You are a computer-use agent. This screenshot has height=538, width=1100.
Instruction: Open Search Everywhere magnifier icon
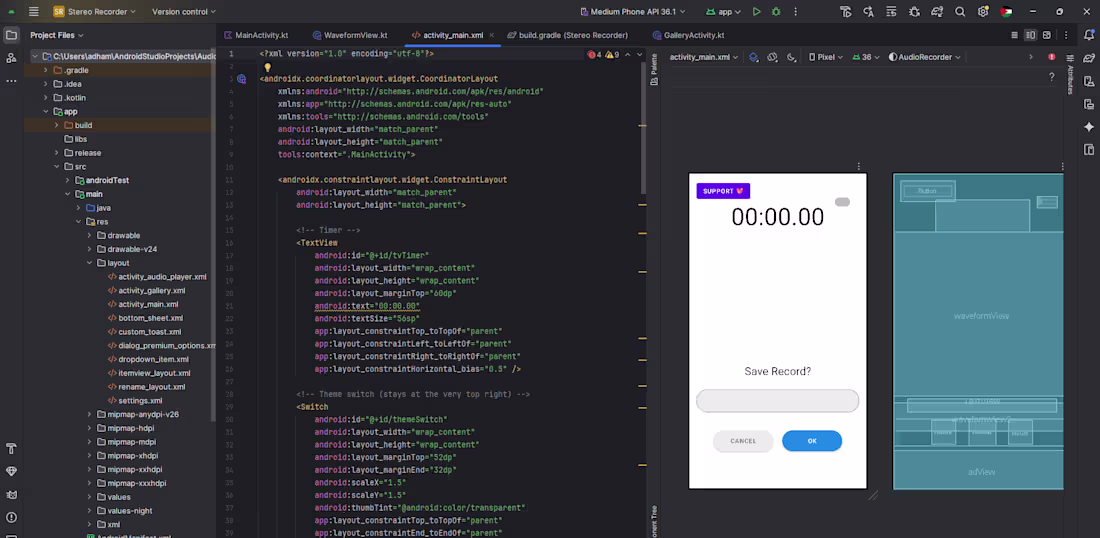pyautogui.click(x=960, y=11)
